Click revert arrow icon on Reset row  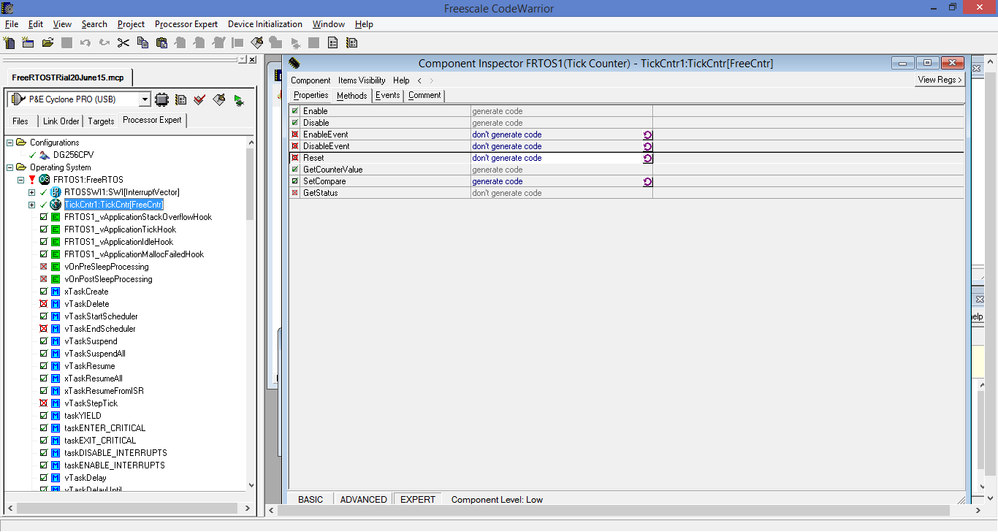(647, 158)
